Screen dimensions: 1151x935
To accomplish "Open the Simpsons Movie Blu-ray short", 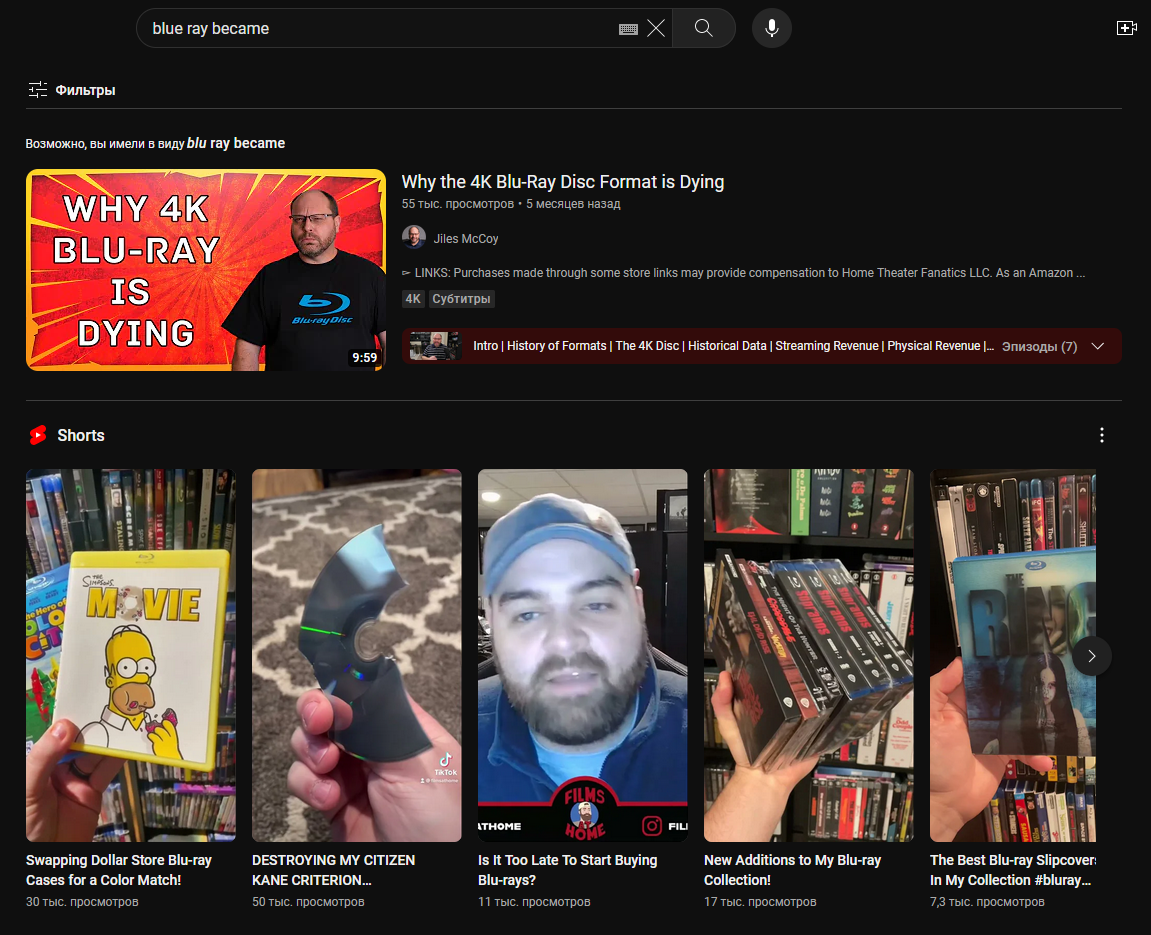I will click(x=131, y=655).
